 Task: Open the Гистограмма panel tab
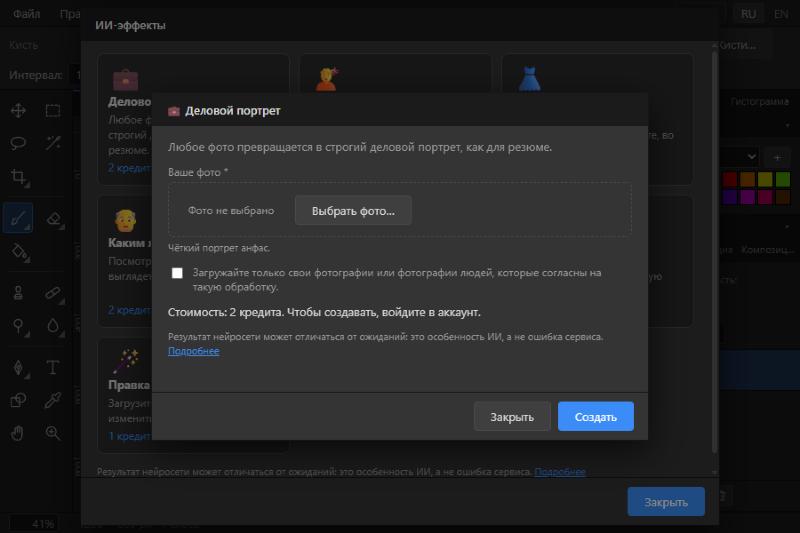pos(759,101)
